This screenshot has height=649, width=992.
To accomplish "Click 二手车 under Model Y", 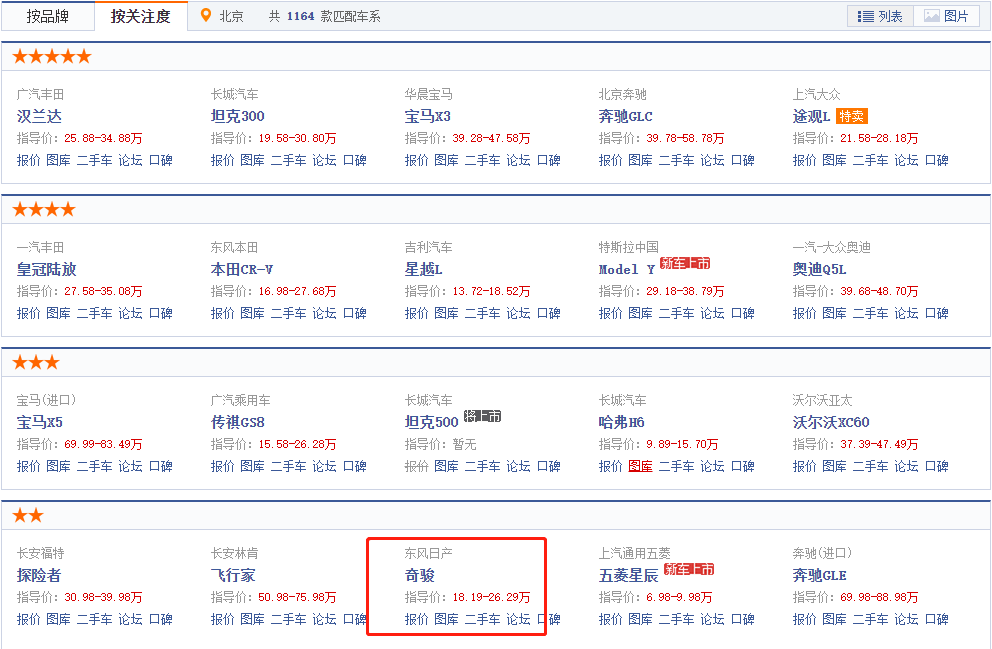I will (676, 314).
